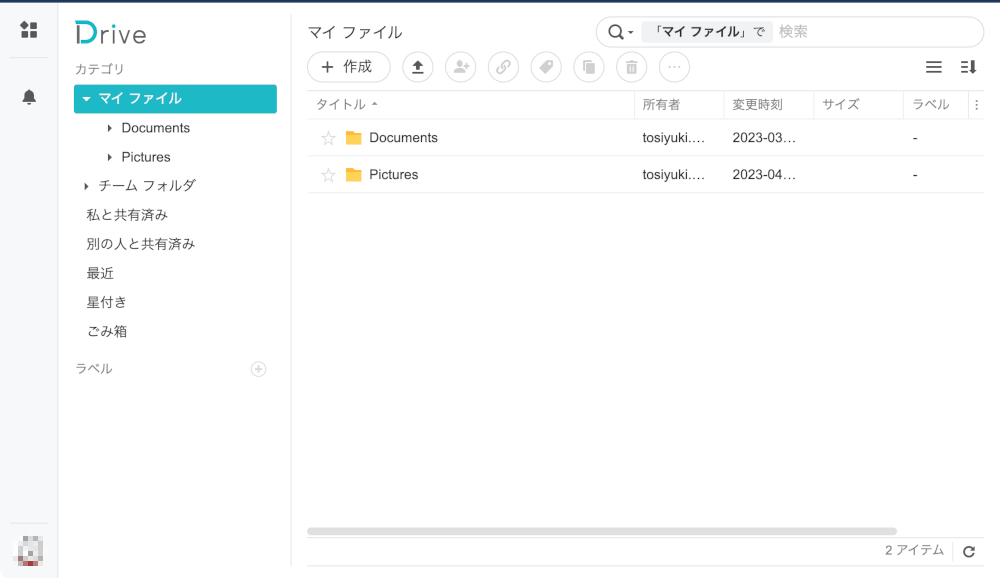Open the notifications bell
Viewport: 1000px width, 578px height.
click(x=29, y=97)
